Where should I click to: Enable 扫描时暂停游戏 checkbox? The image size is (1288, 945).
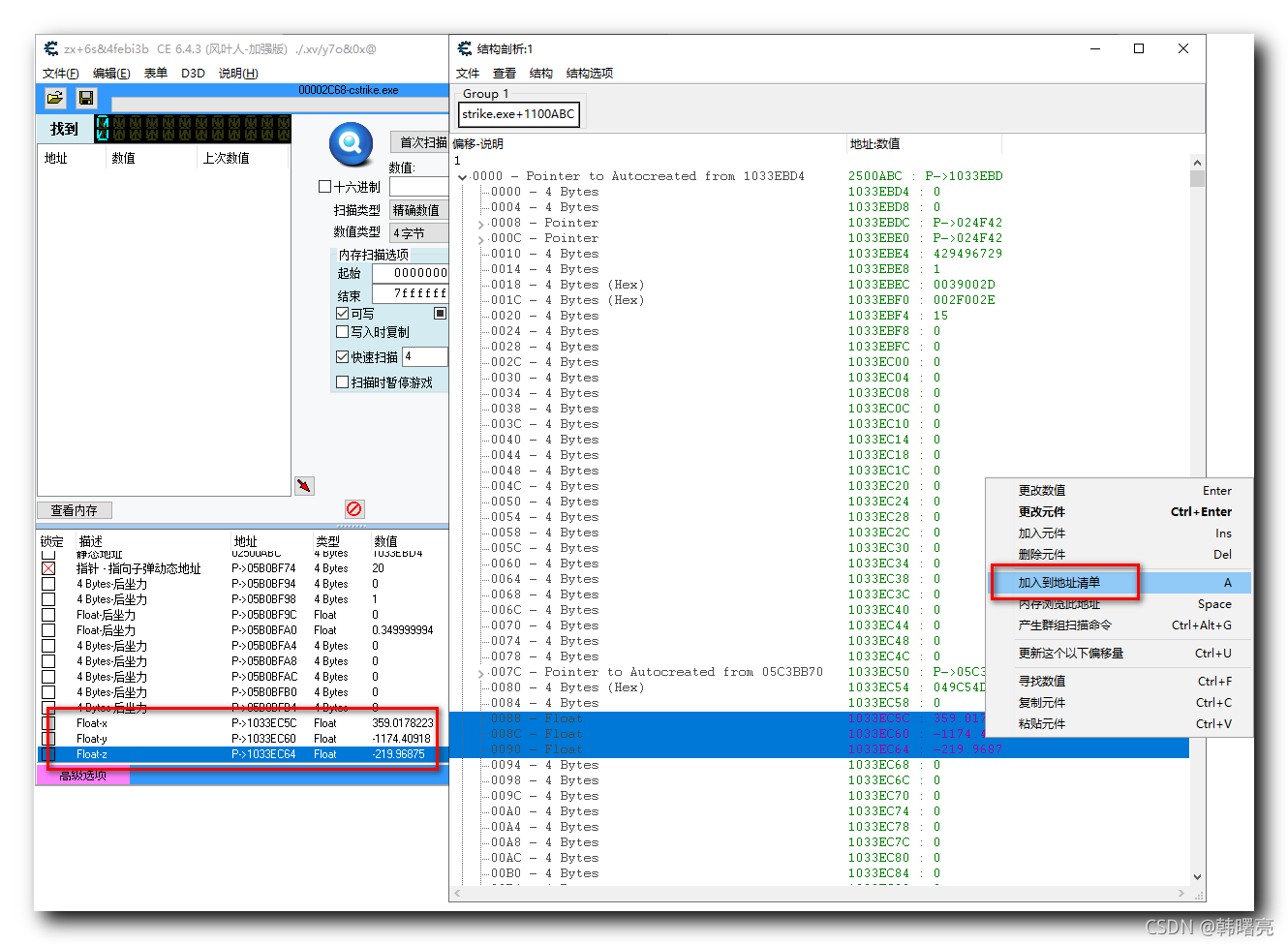pos(342,381)
